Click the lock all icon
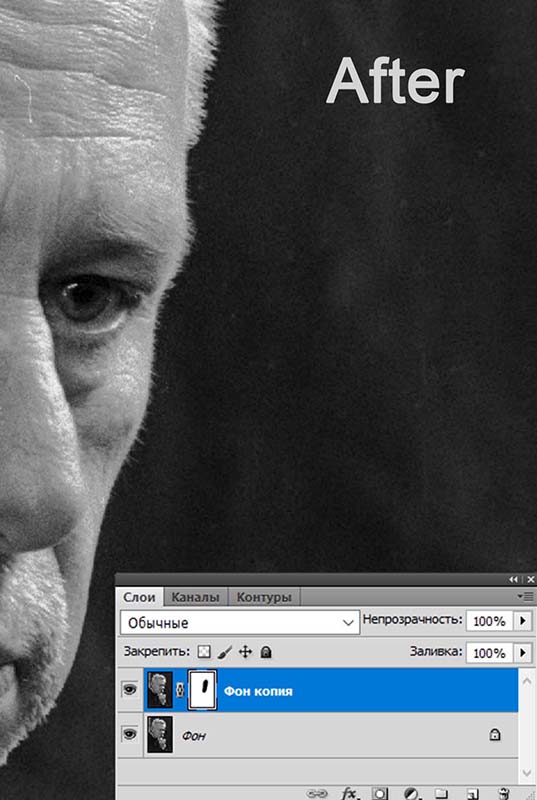 click(x=266, y=652)
